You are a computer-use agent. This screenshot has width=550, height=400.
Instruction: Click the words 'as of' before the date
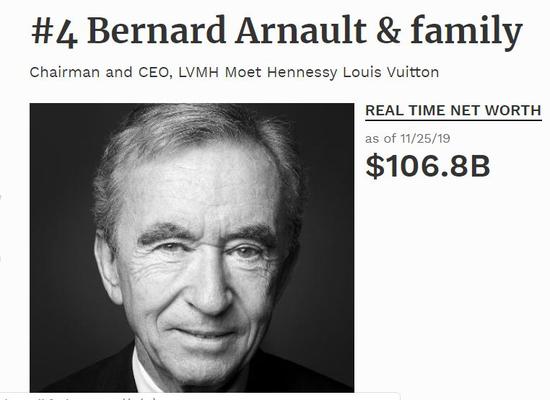click(381, 139)
